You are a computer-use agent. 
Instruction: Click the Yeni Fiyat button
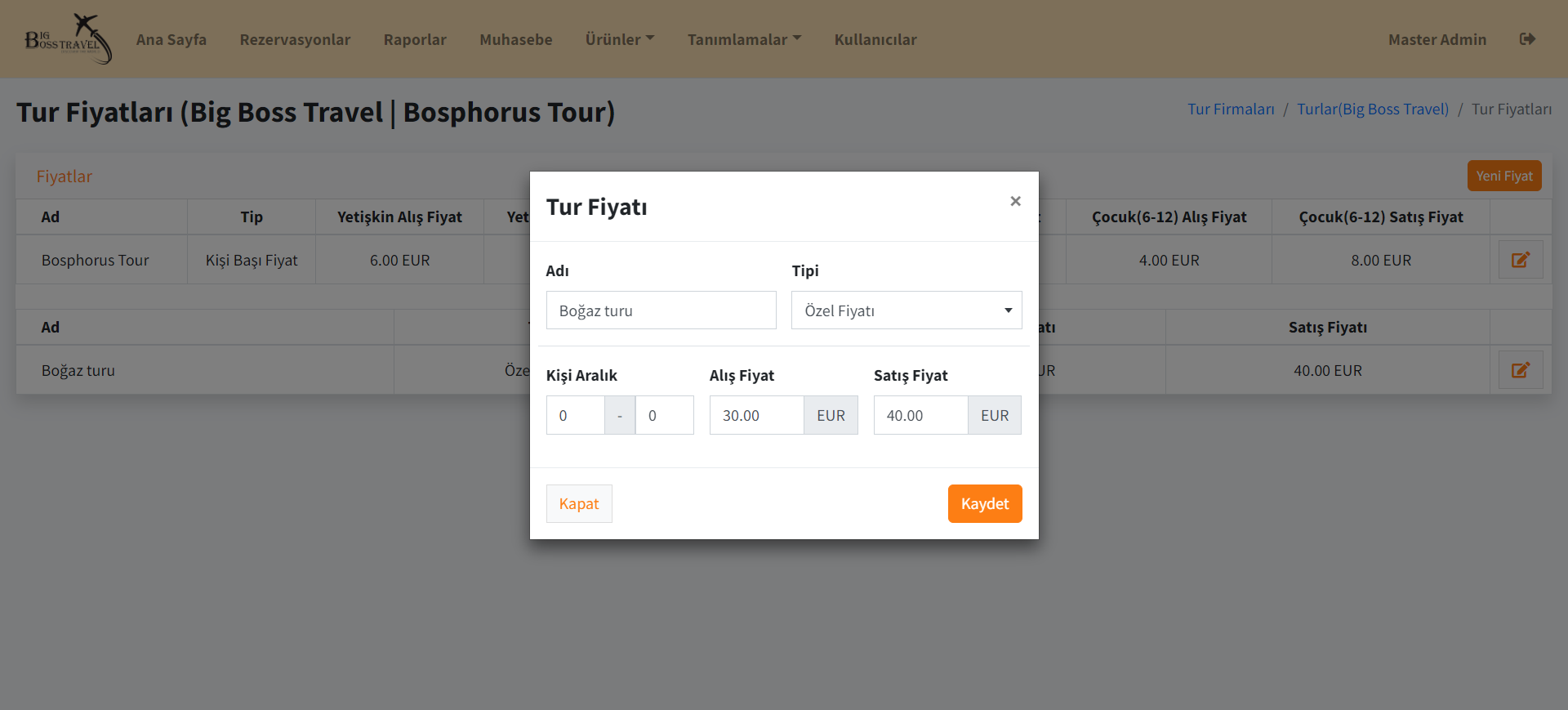click(1504, 176)
